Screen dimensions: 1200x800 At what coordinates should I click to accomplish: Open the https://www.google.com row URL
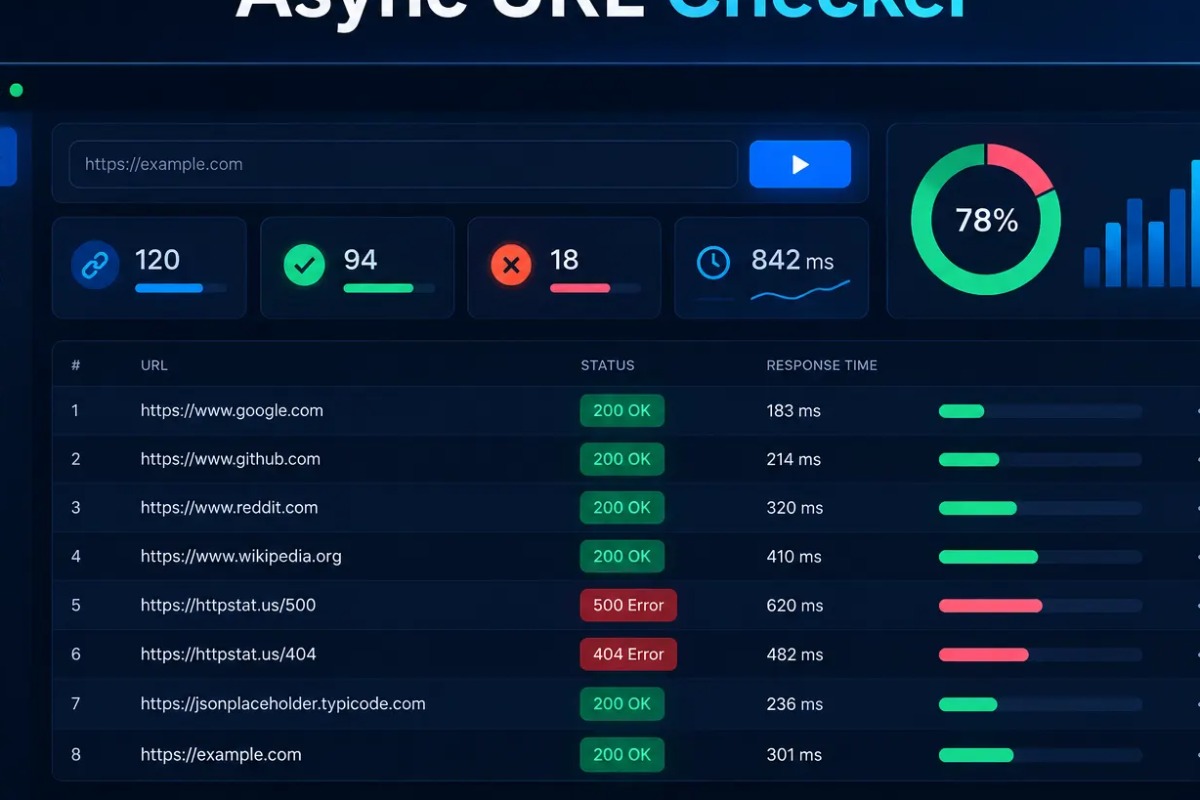pos(232,410)
